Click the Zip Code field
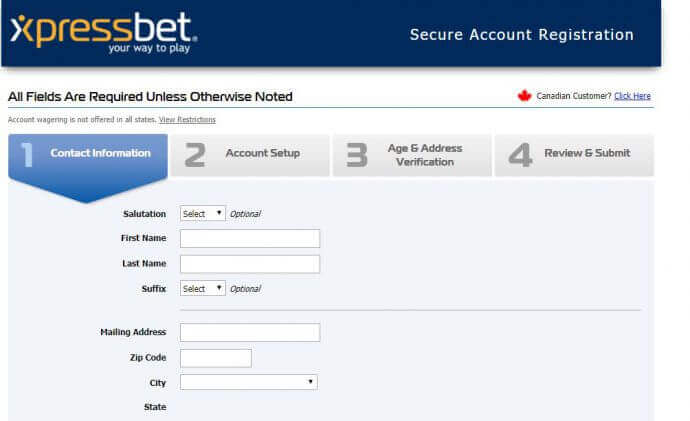690x421 pixels. pyautogui.click(x=216, y=358)
